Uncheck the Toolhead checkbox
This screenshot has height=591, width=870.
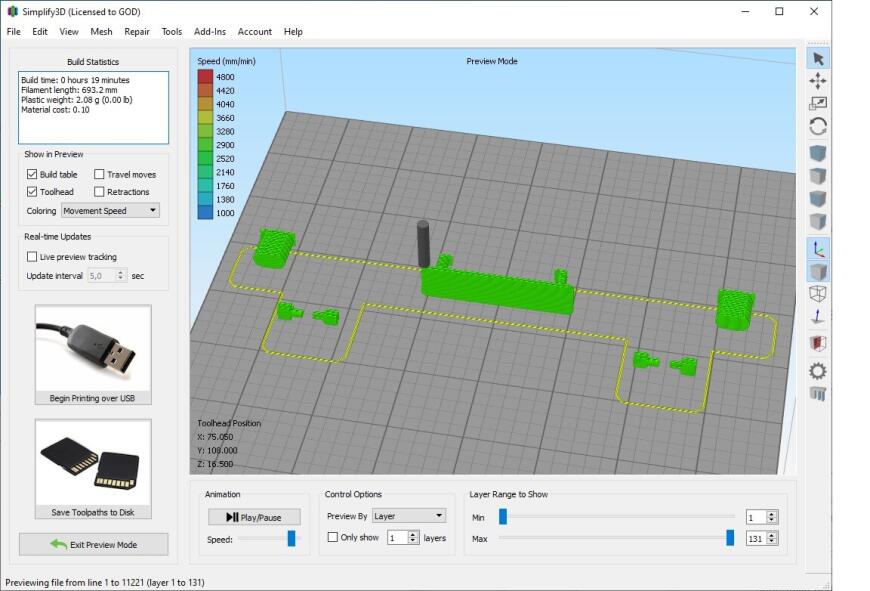32,191
